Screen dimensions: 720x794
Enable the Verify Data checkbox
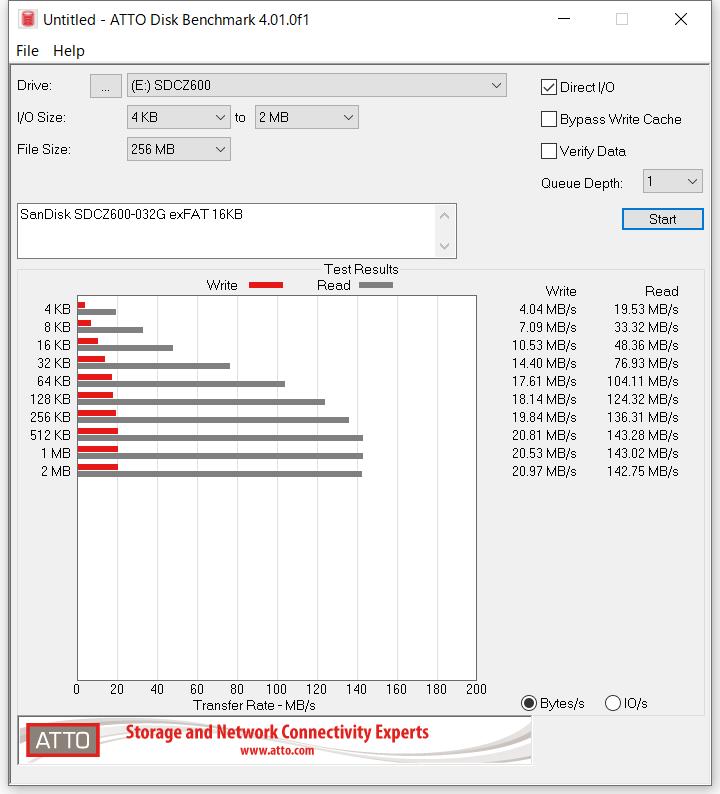click(549, 151)
